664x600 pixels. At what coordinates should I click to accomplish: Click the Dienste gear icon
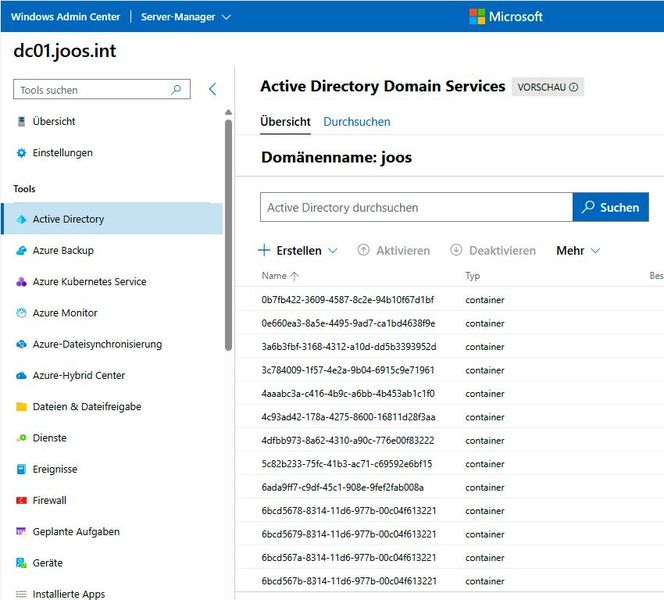pos(21,438)
